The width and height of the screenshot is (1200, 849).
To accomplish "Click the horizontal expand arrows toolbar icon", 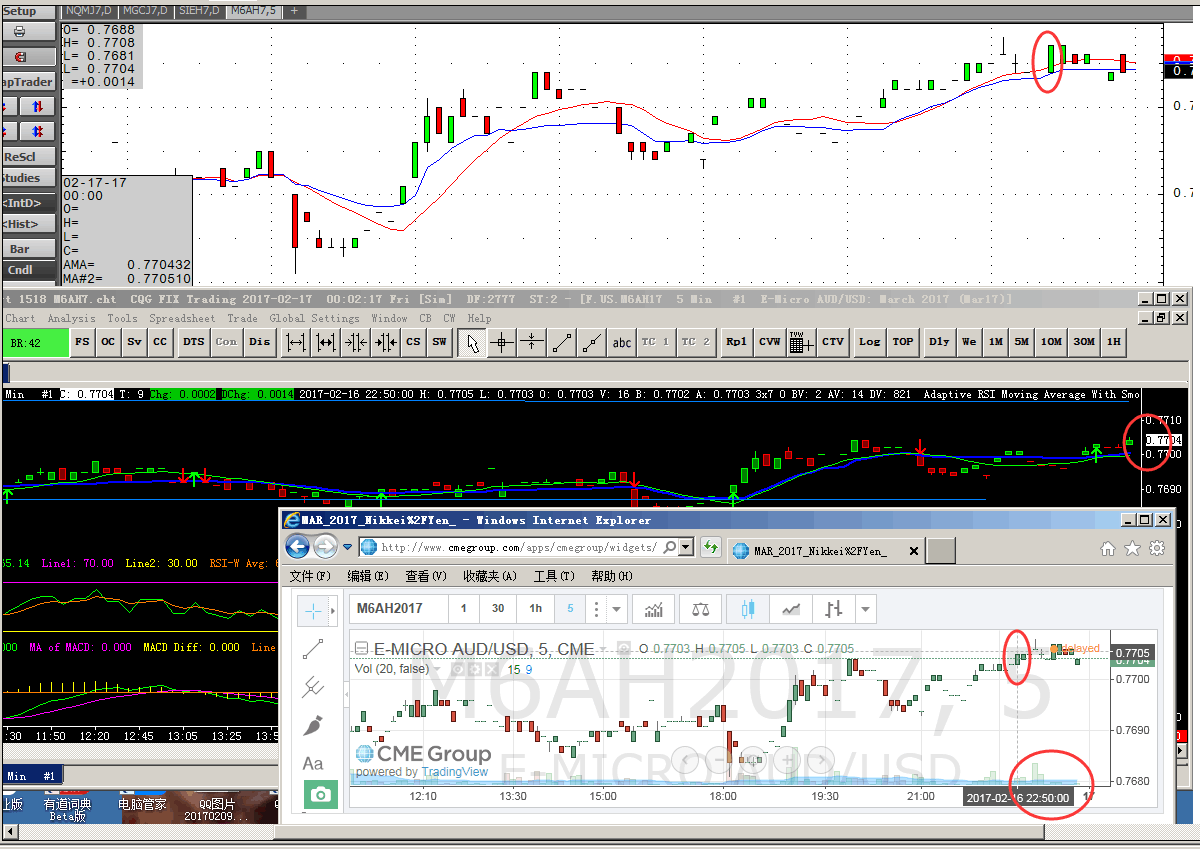I will (296, 342).
